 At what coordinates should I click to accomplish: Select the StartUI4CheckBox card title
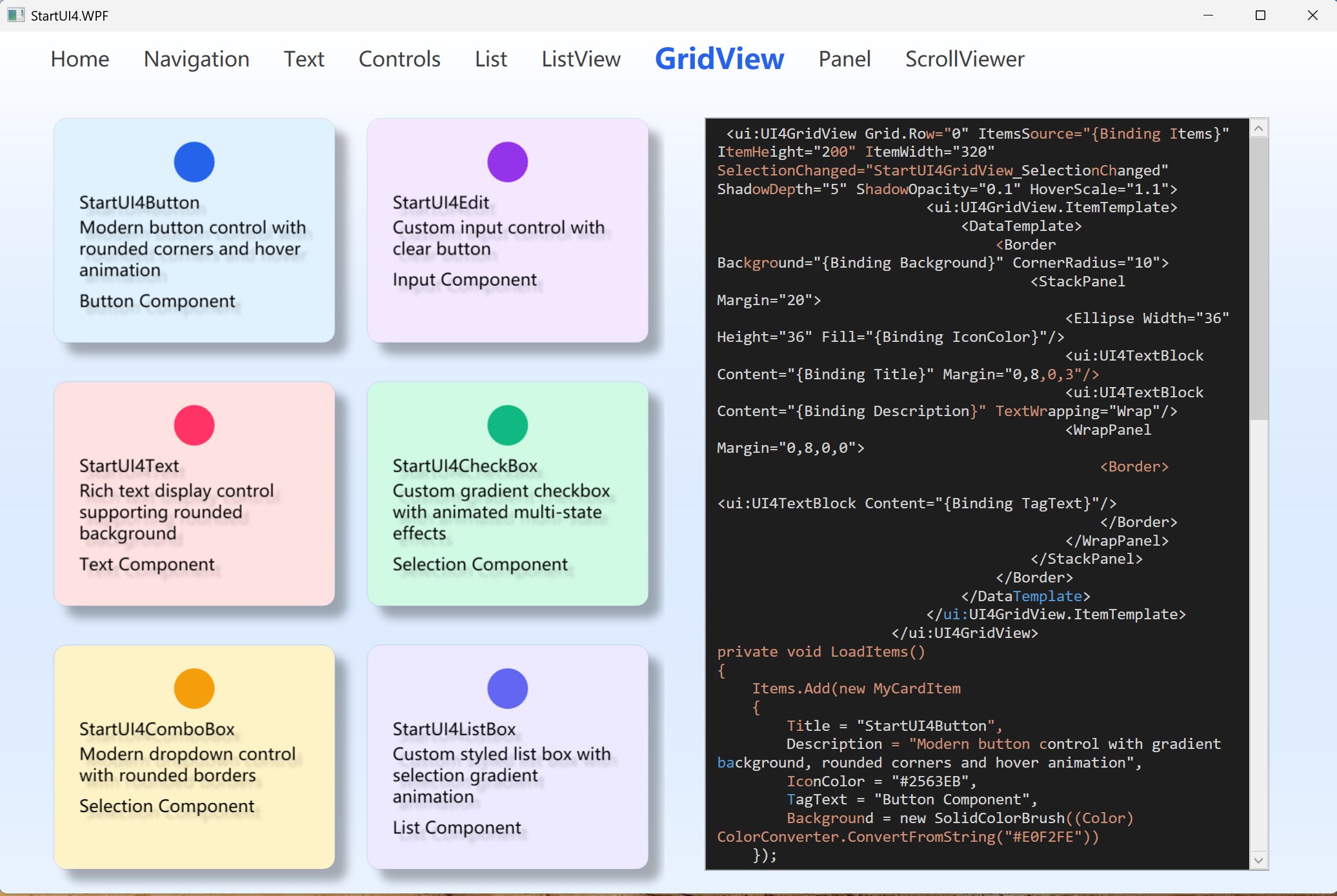point(465,466)
